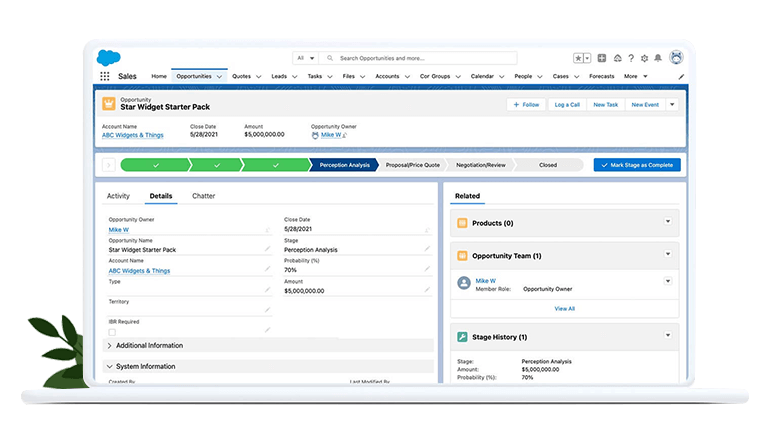Edit the Stage field pencil icon

tap(427, 249)
